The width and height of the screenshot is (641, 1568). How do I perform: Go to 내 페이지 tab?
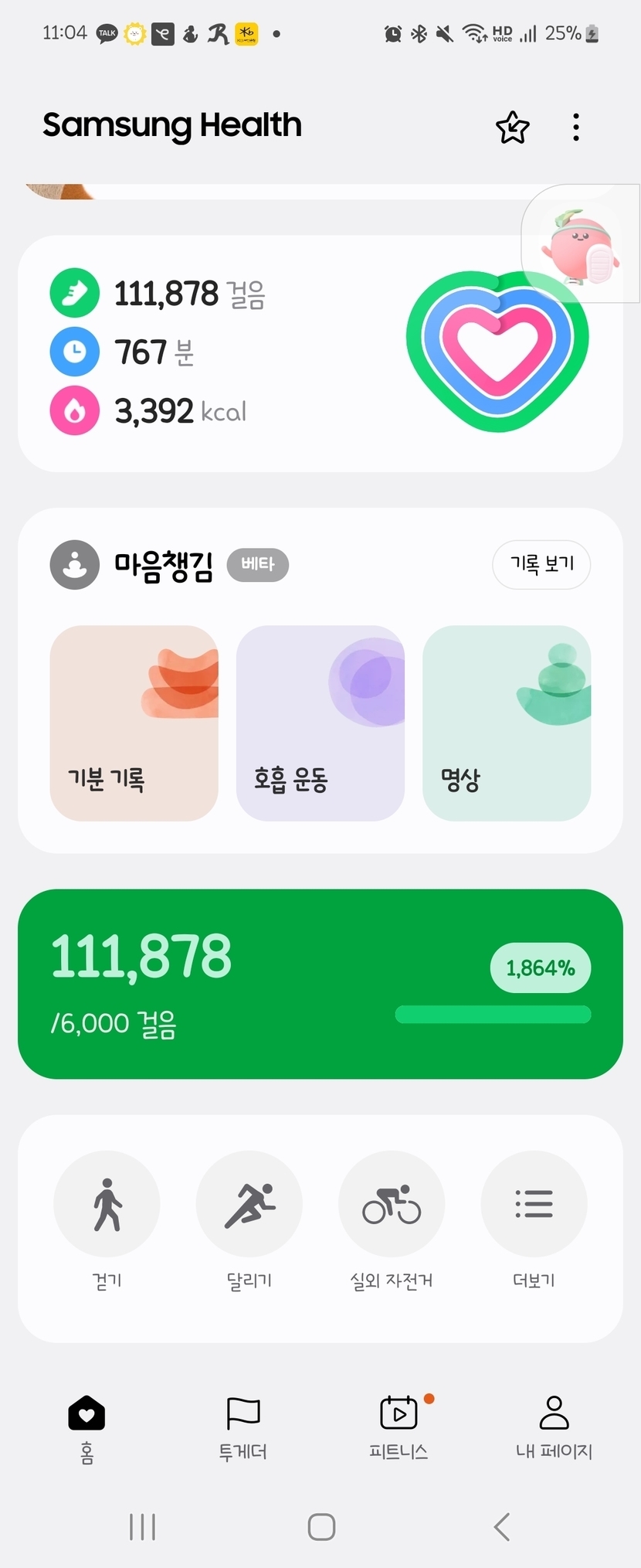click(x=554, y=1428)
